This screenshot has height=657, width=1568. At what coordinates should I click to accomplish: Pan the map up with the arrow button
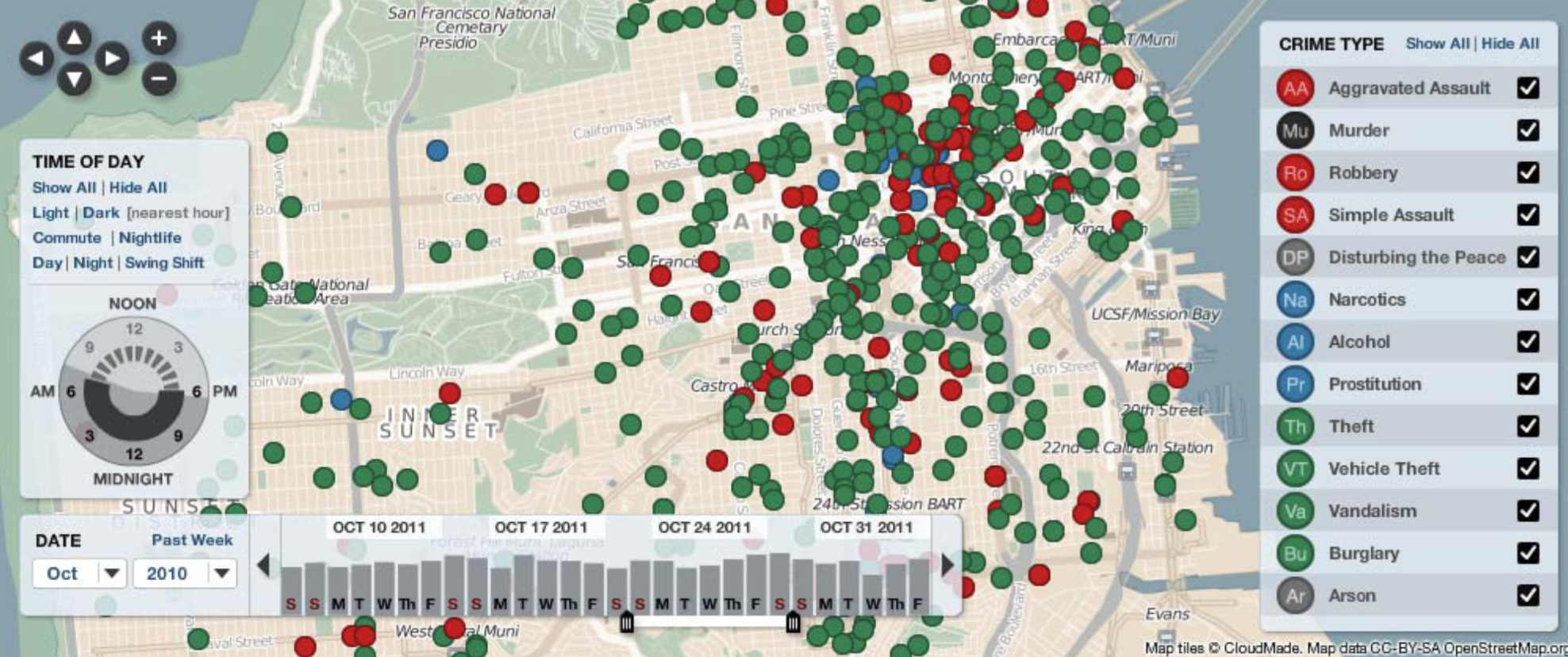(x=74, y=37)
